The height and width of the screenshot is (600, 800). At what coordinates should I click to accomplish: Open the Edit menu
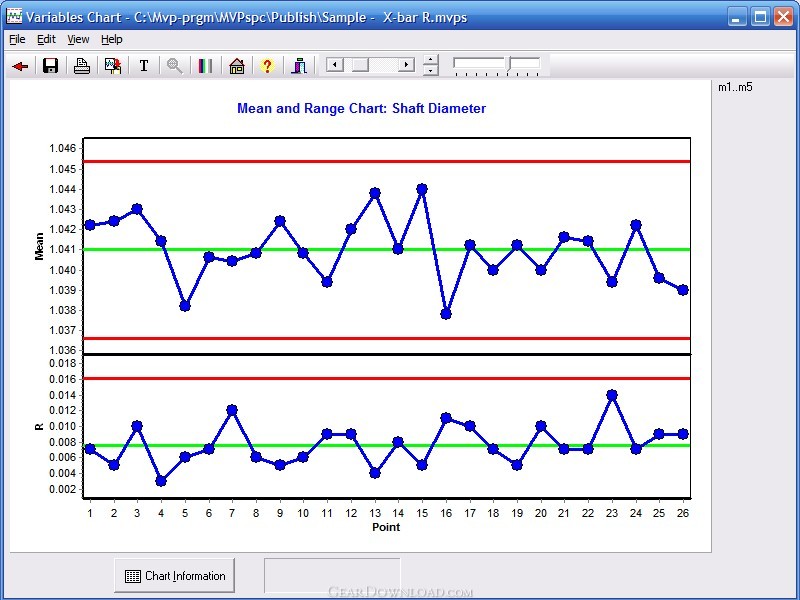tap(46, 39)
